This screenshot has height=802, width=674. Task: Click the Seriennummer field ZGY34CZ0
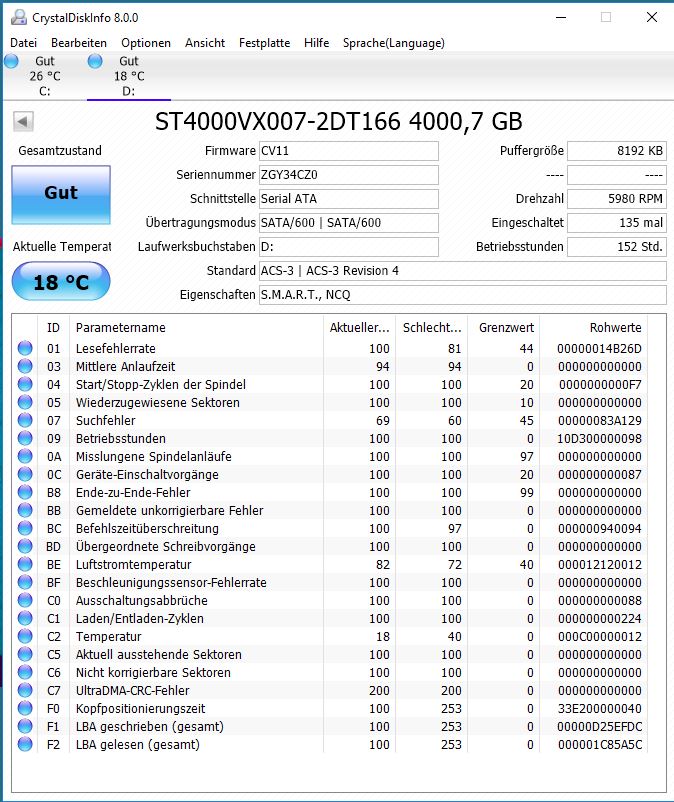click(349, 175)
